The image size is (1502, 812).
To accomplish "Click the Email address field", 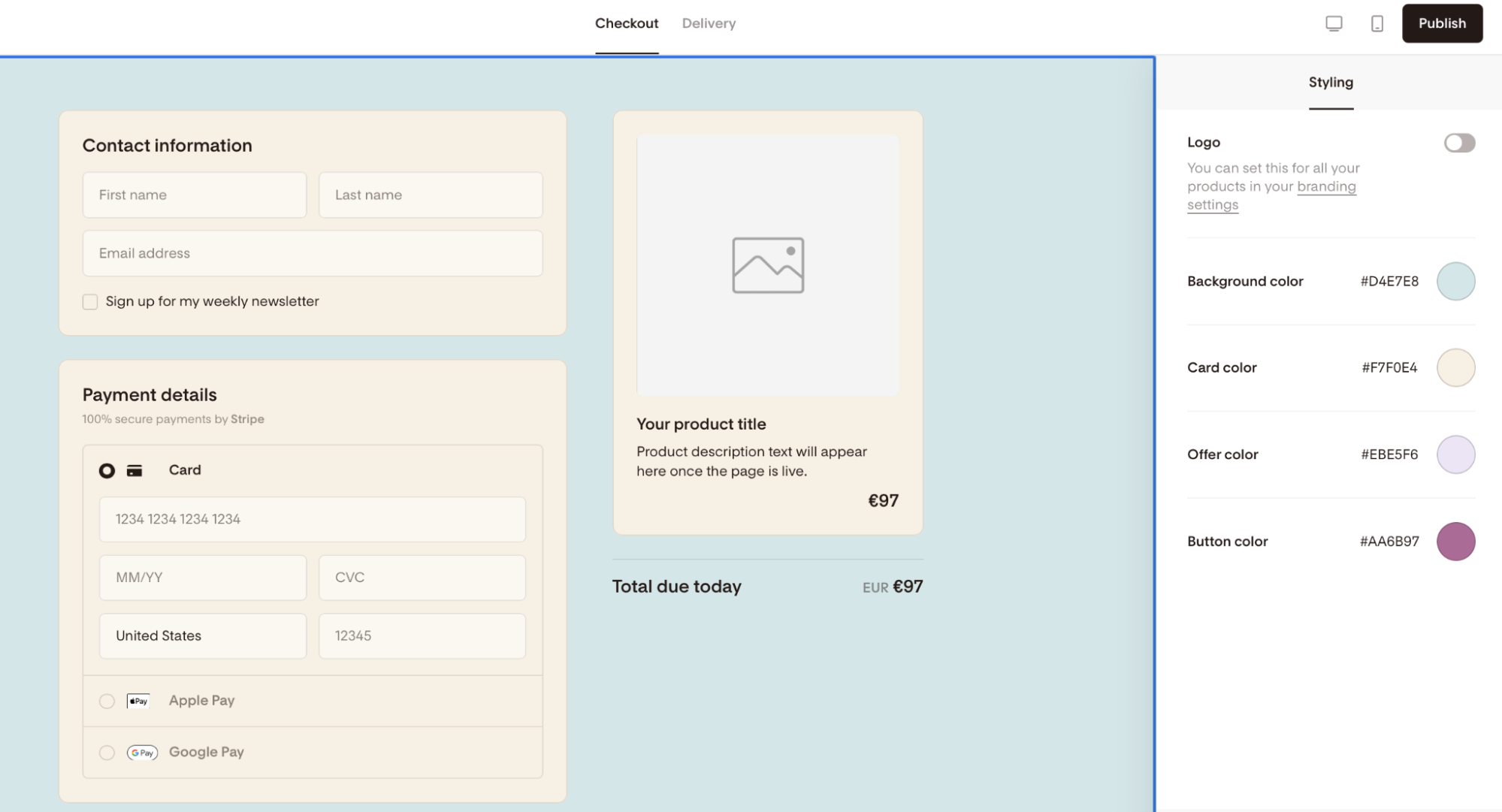I will point(313,254).
